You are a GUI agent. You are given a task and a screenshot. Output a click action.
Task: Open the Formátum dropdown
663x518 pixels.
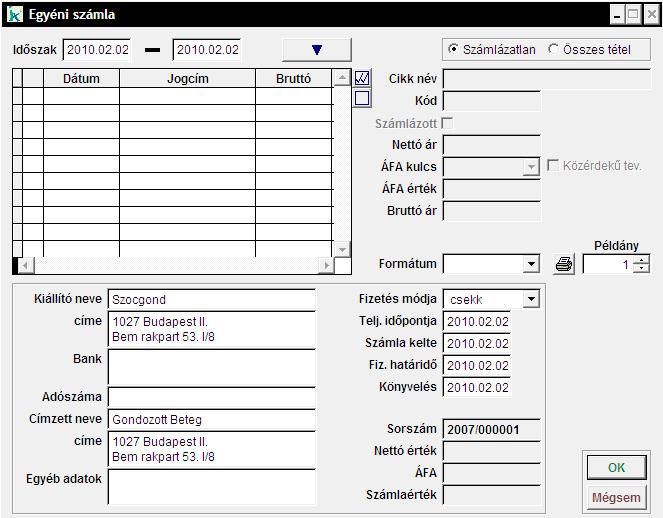coord(531,265)
